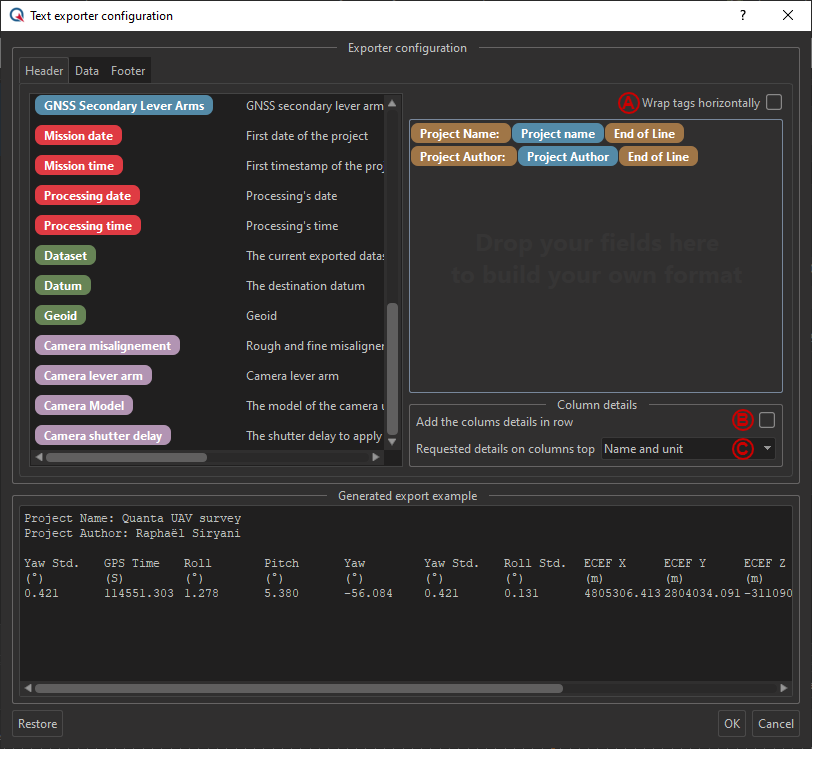Select the Processing time tag
Screen dimensions: 832x769
87,225
